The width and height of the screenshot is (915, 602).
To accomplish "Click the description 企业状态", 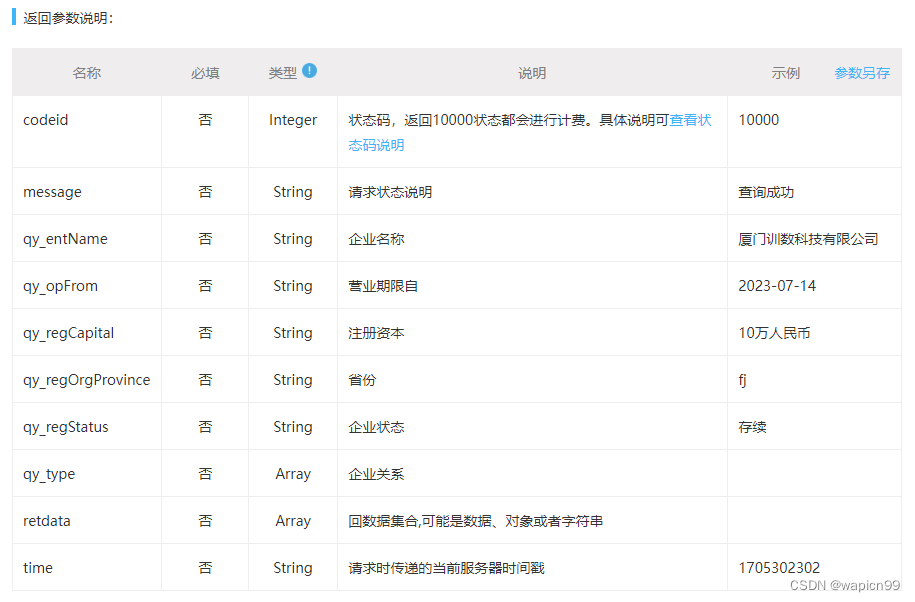I will pyautogui.click(x=376, y=427).
